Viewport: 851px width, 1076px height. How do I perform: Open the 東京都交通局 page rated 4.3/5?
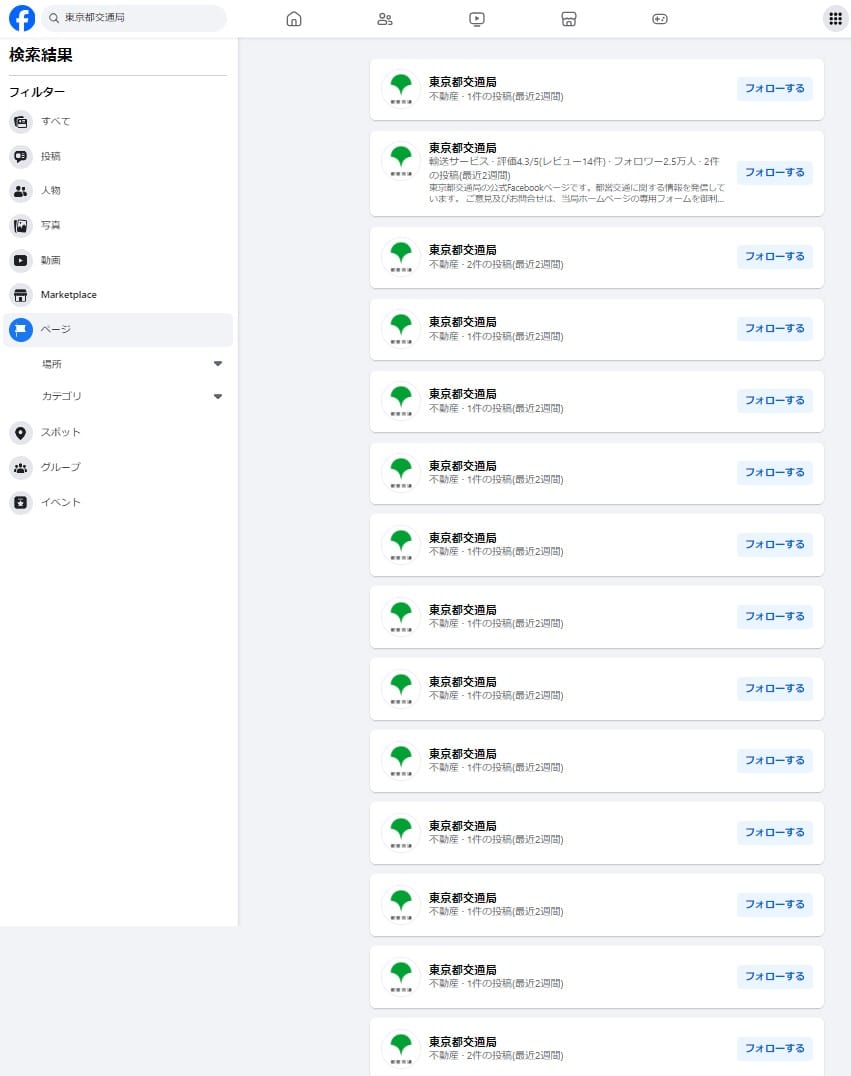(x=463, y=148)
